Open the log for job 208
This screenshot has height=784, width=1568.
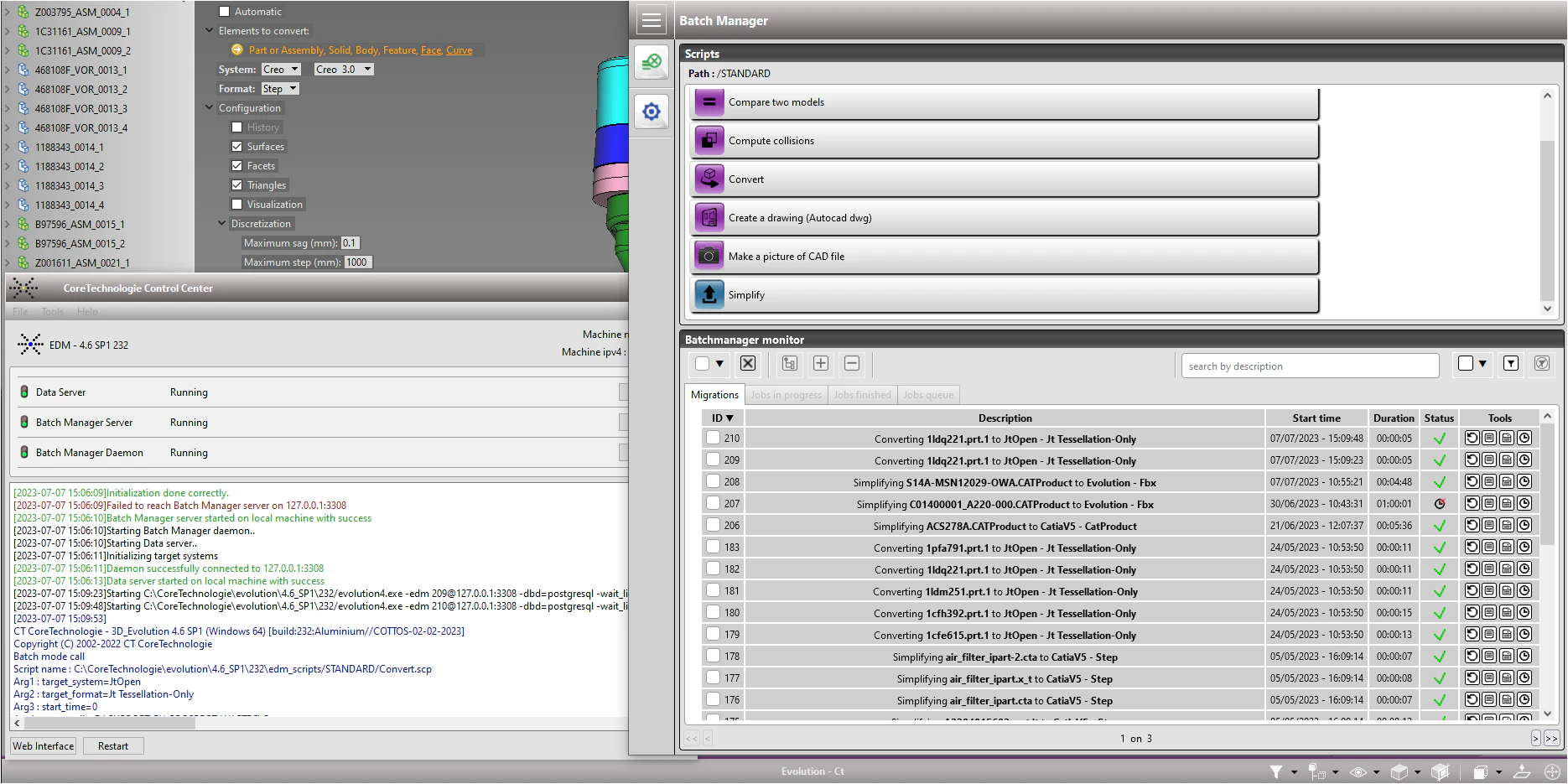tap(1488, 481)
